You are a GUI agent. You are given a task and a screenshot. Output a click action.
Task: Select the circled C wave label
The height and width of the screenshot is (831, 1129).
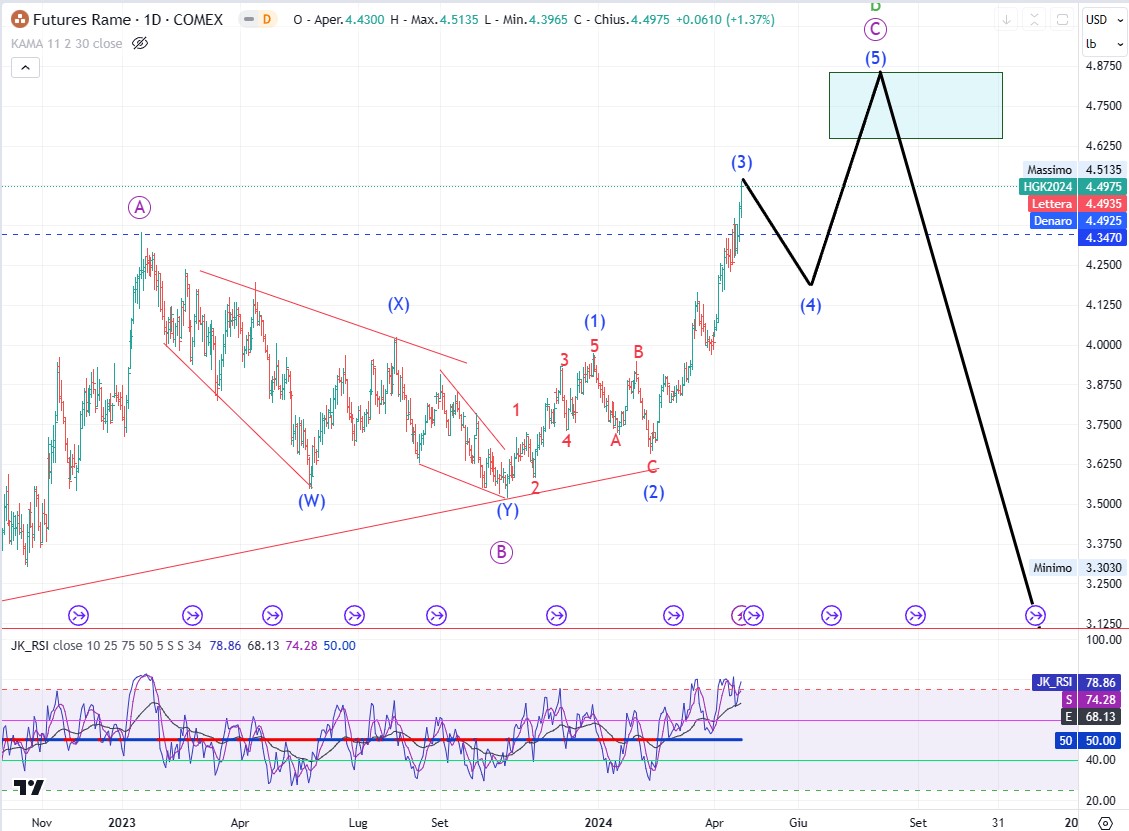[875, 30]
